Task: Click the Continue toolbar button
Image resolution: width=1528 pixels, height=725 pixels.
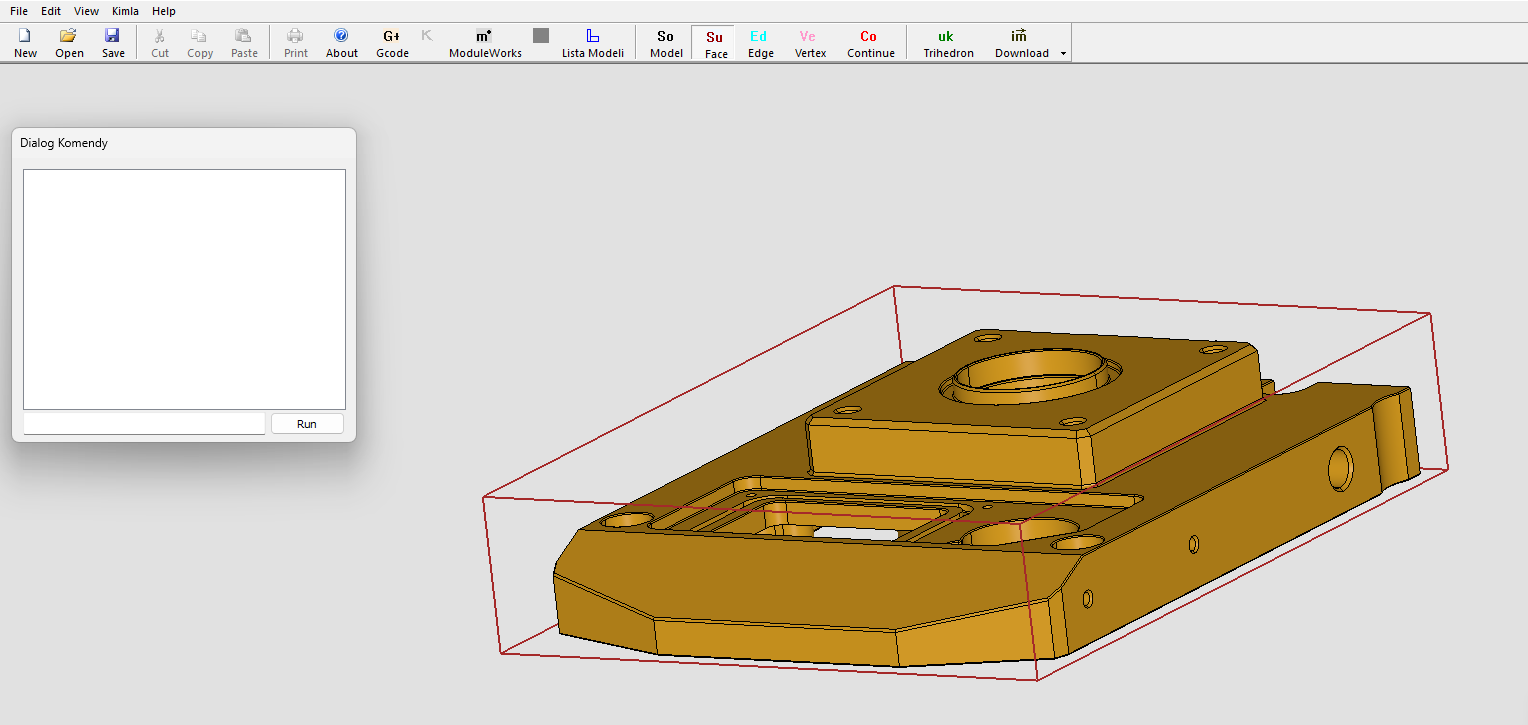Action: pos(870,43)
